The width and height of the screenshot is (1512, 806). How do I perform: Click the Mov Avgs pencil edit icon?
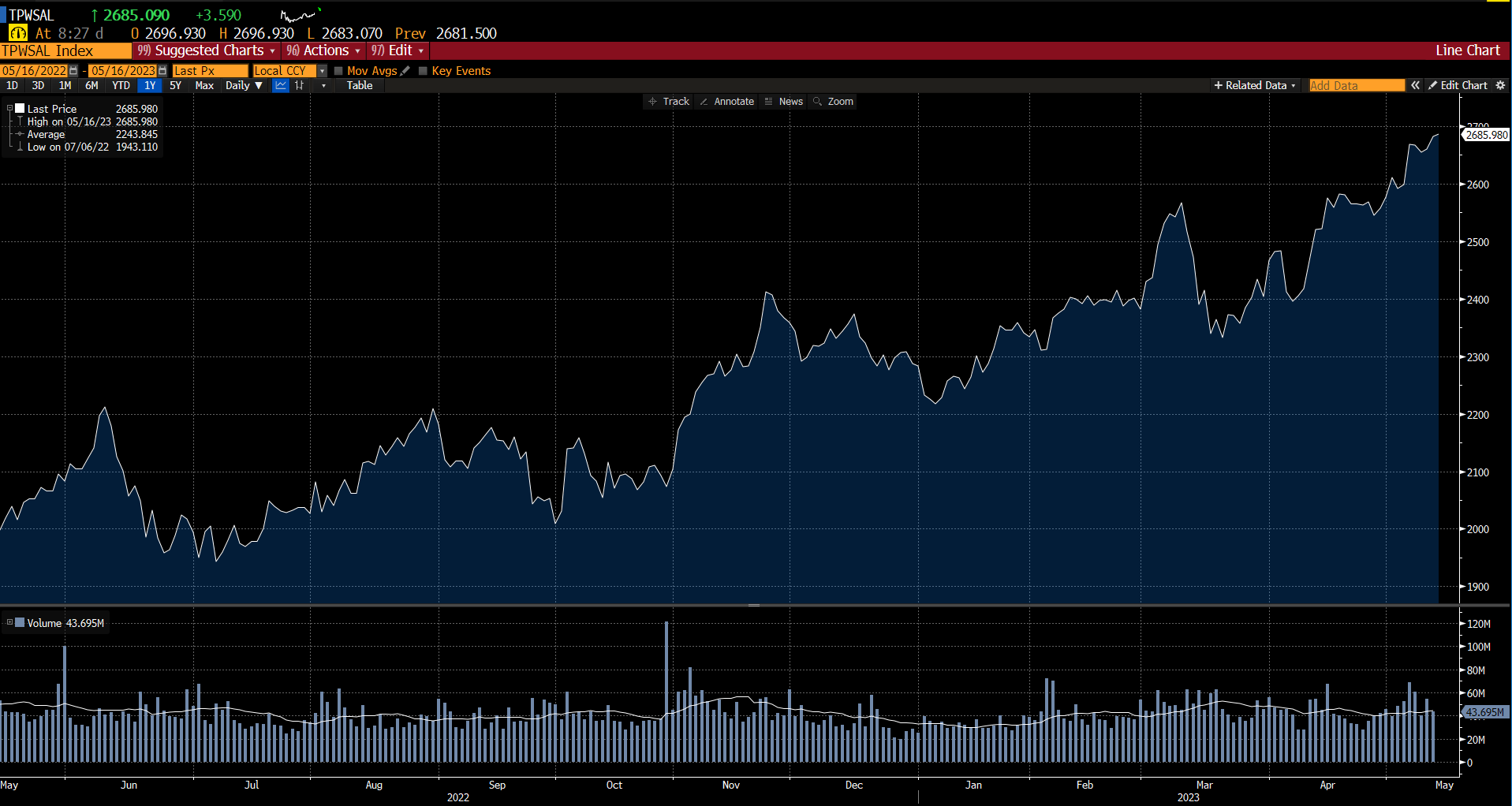click(x=405, y=71)
